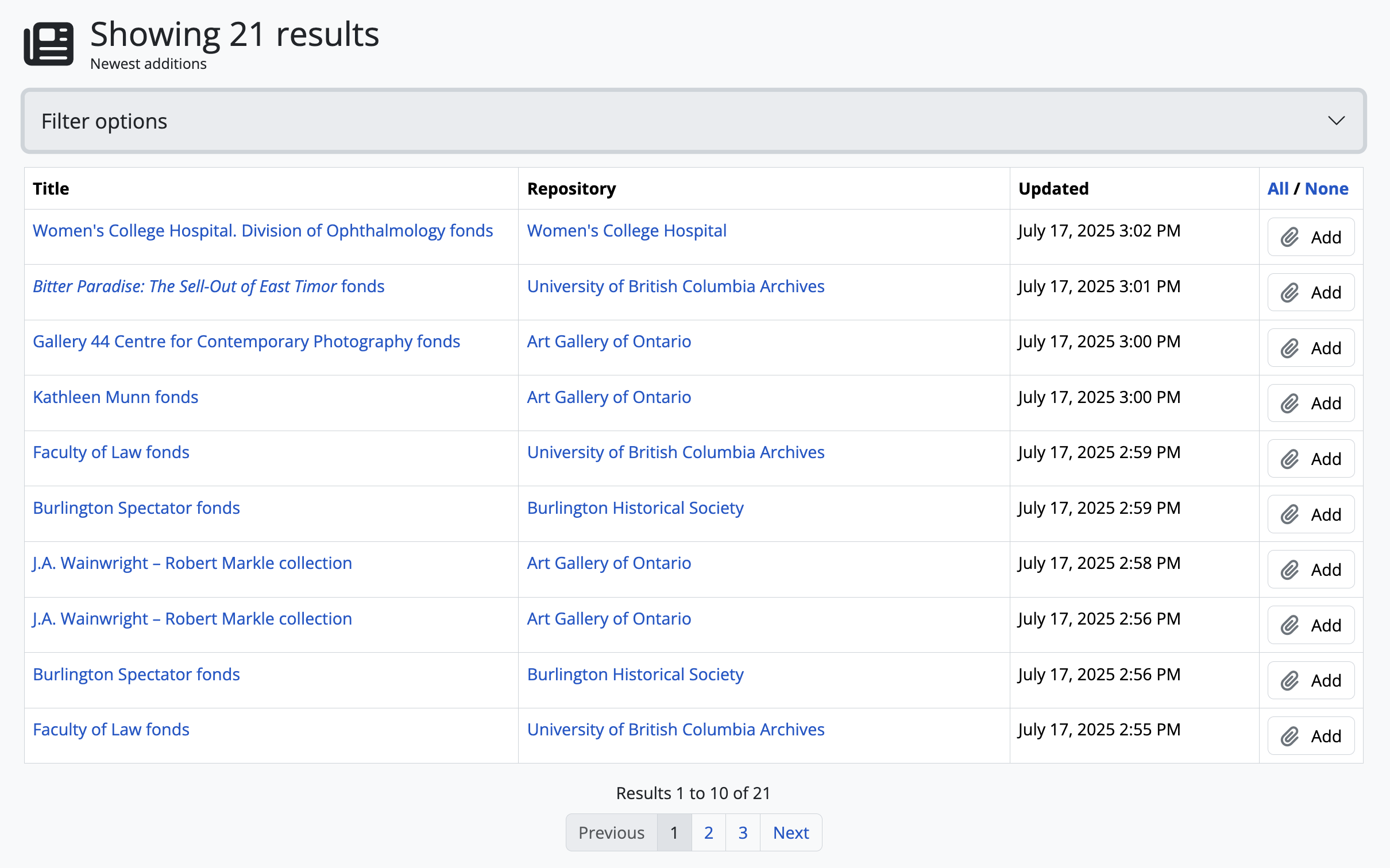Select None to deselect all results
Image resolution: width=1390 pixels, height=868 pixels.
point(1326,189)
